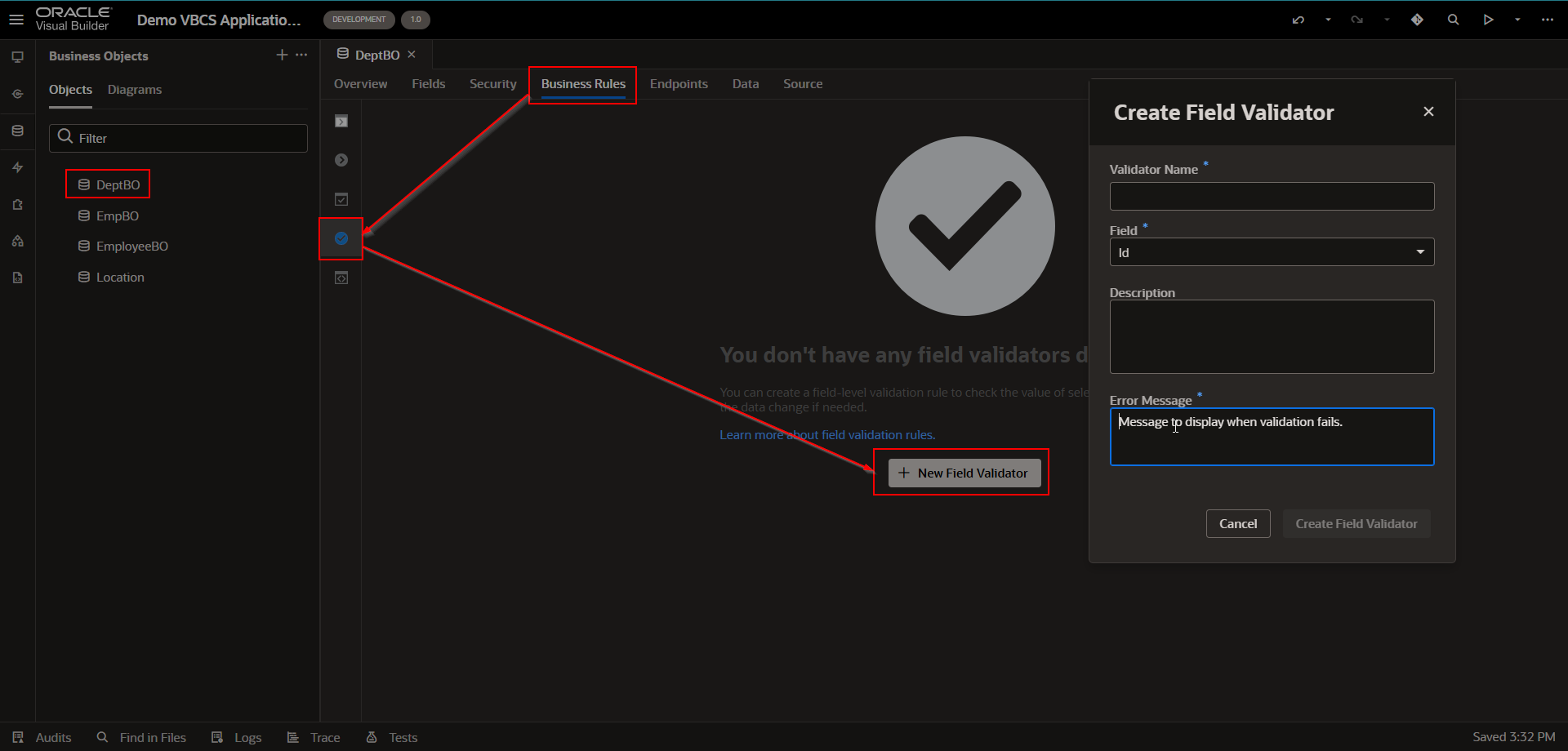Open Business Objects panel more options menu

(x=301, y=55)
